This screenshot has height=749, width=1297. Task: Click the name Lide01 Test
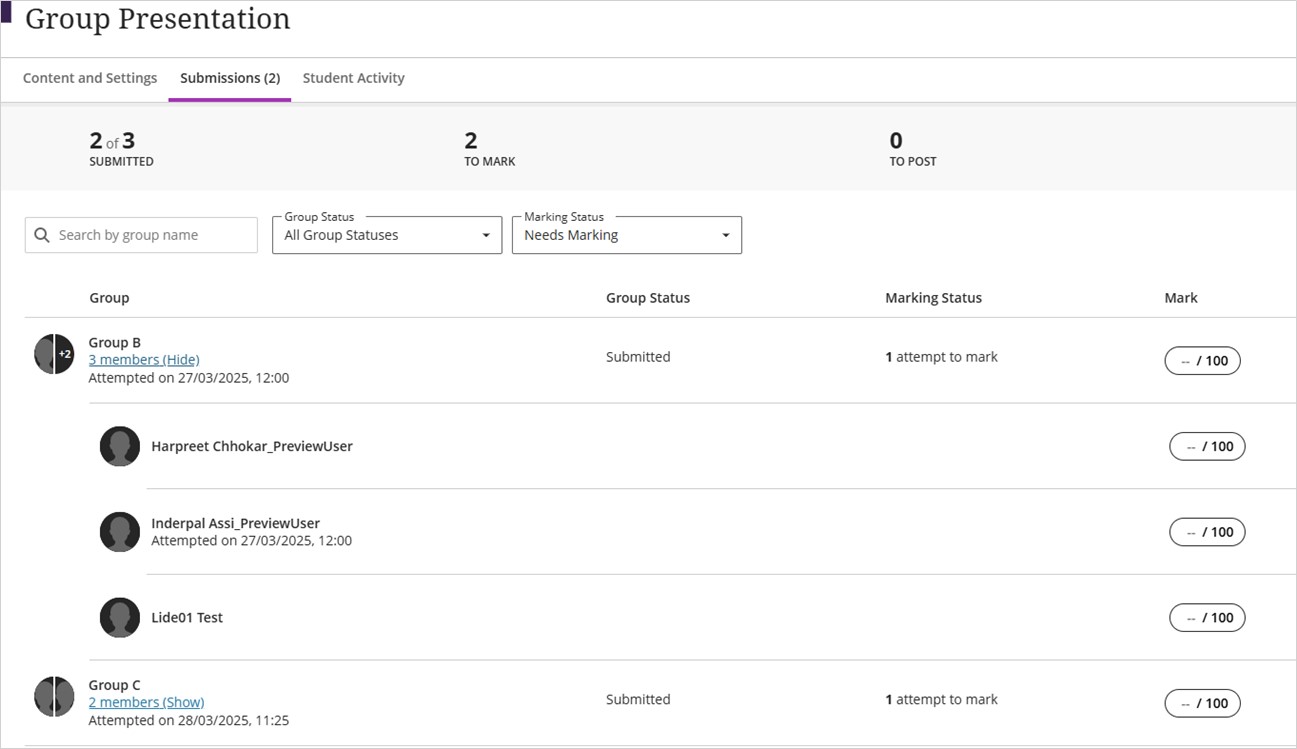187,618
